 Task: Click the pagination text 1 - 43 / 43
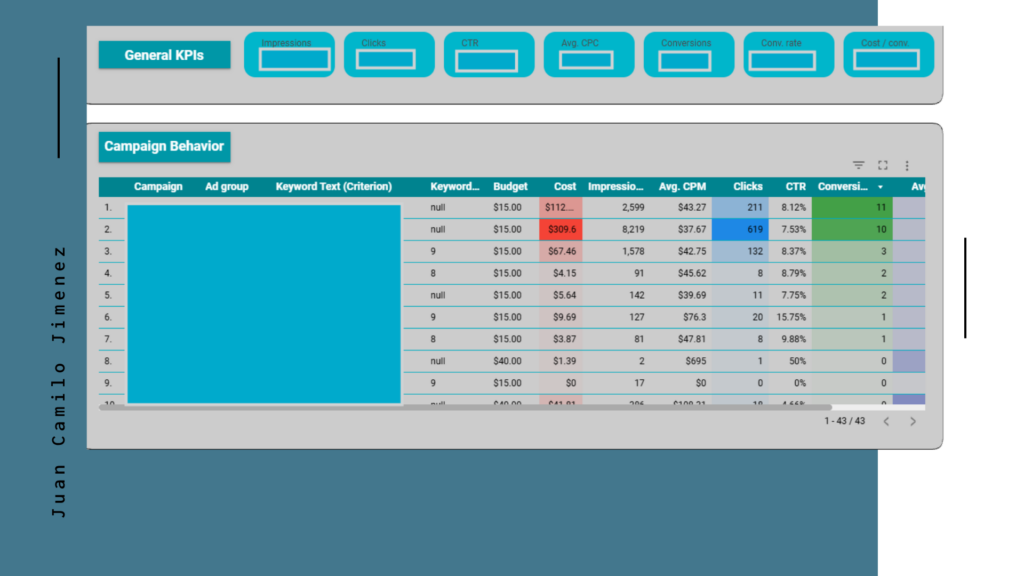pos(844,421)
